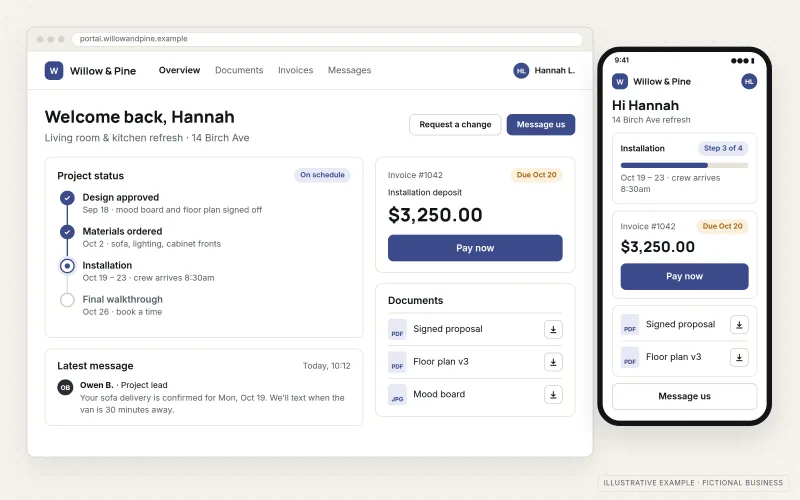Tap the Message us button on phone
The image size is (800, 500).
point(684,396)
